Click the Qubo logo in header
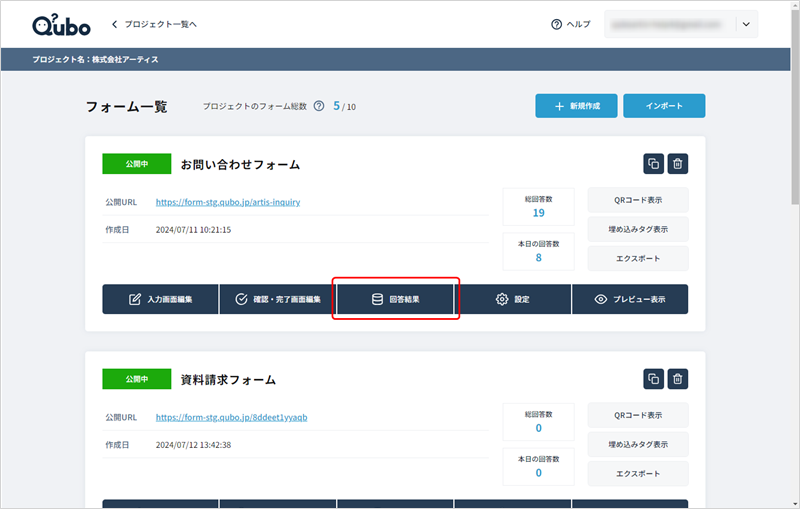The width and height of the screenshot is (800, 509). 62,24
